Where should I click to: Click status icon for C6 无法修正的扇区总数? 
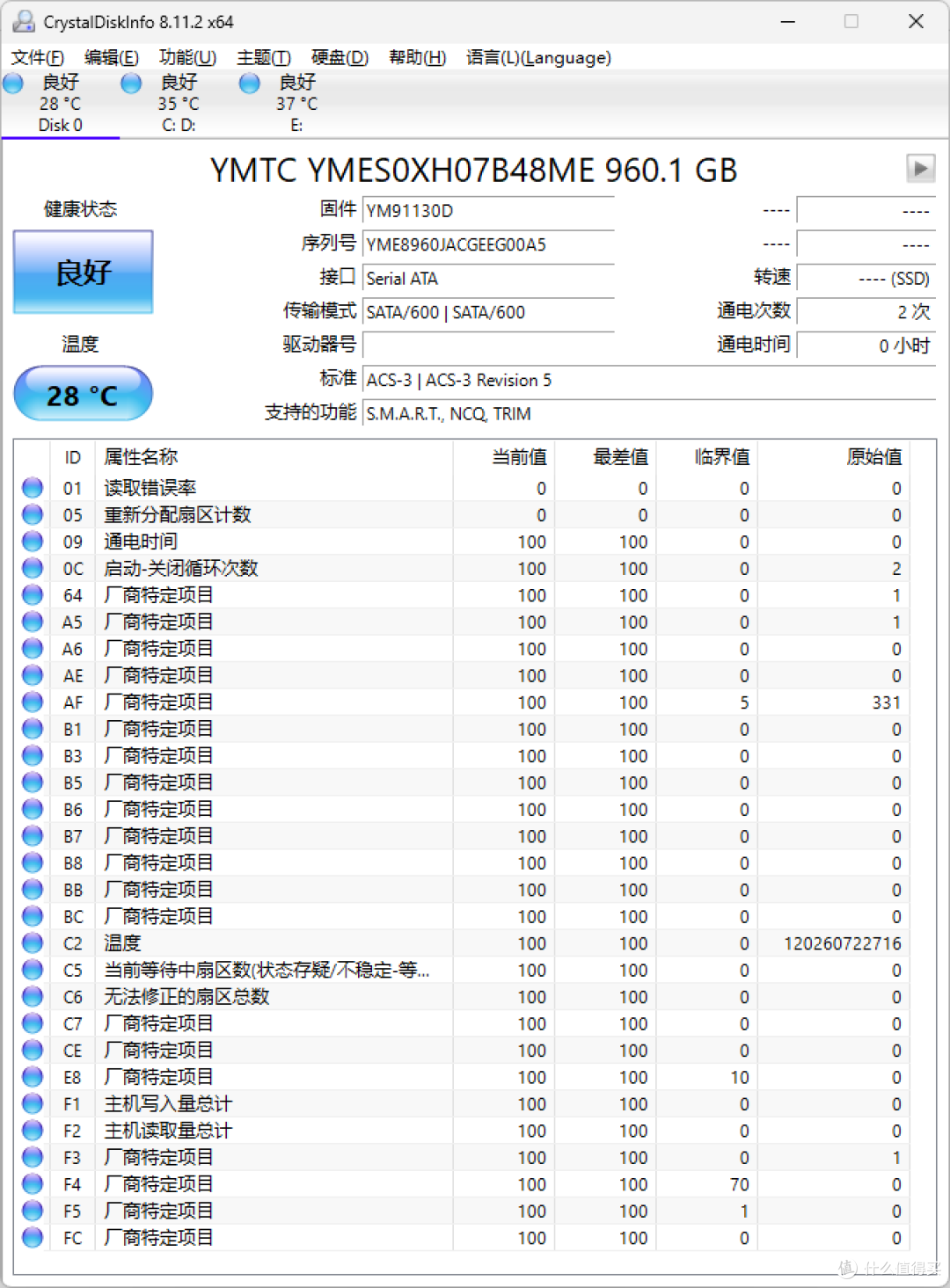click(33, 996)
